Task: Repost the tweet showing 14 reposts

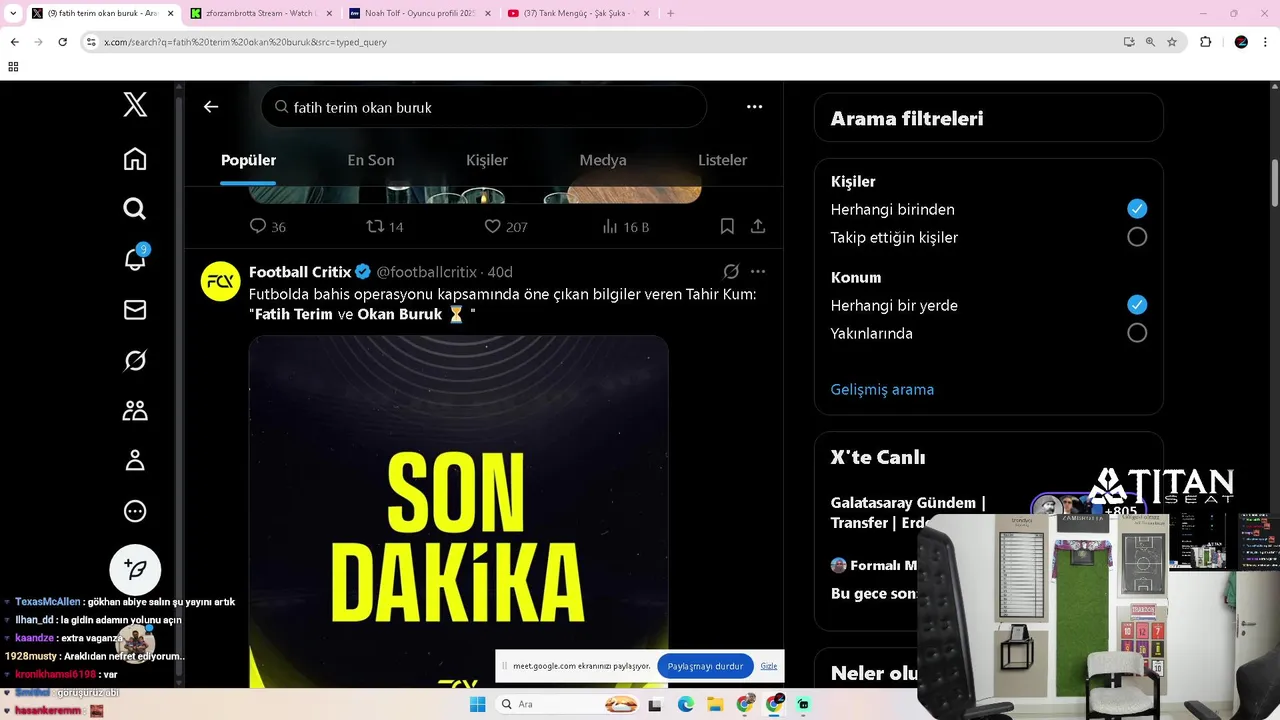Action: tap(385, 227)
